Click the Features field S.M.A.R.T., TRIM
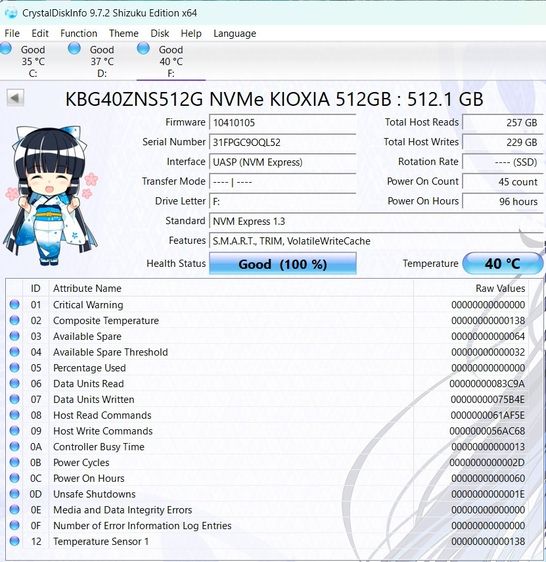 tap(376, 241)
